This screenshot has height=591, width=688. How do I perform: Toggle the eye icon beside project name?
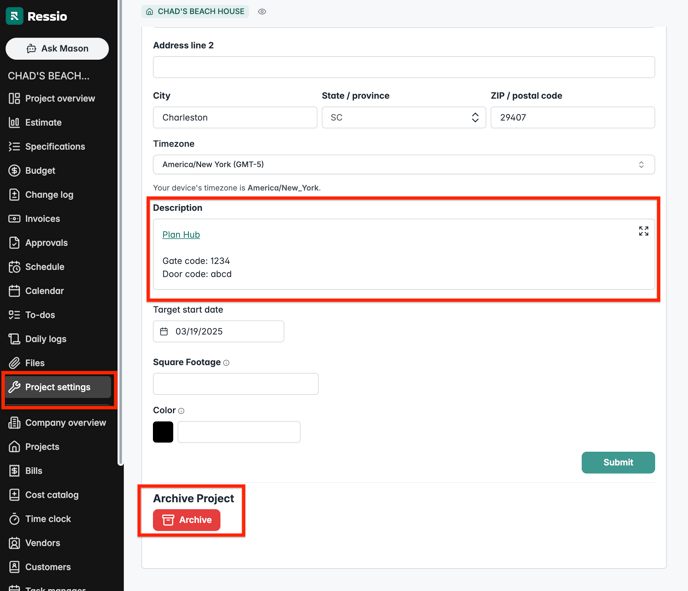point(262,12)
